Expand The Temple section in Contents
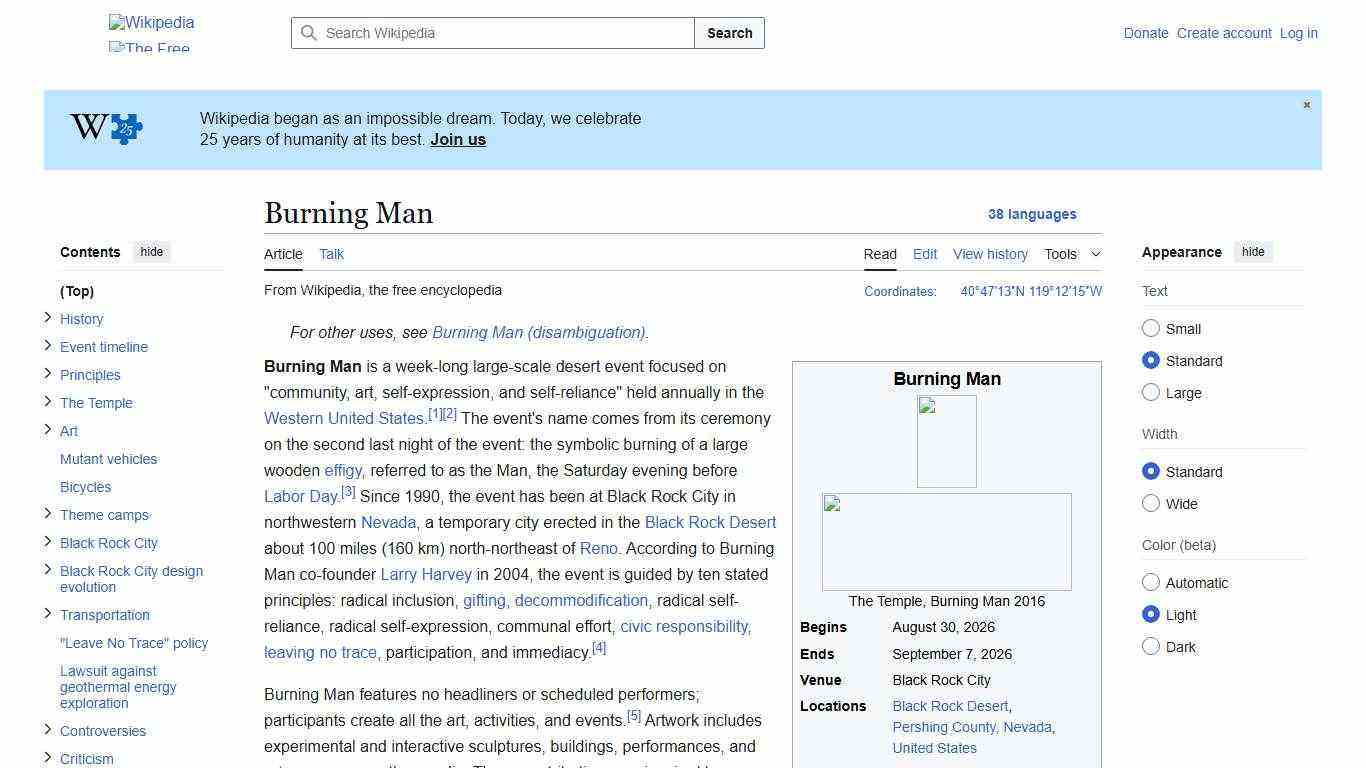 [48, 402]
